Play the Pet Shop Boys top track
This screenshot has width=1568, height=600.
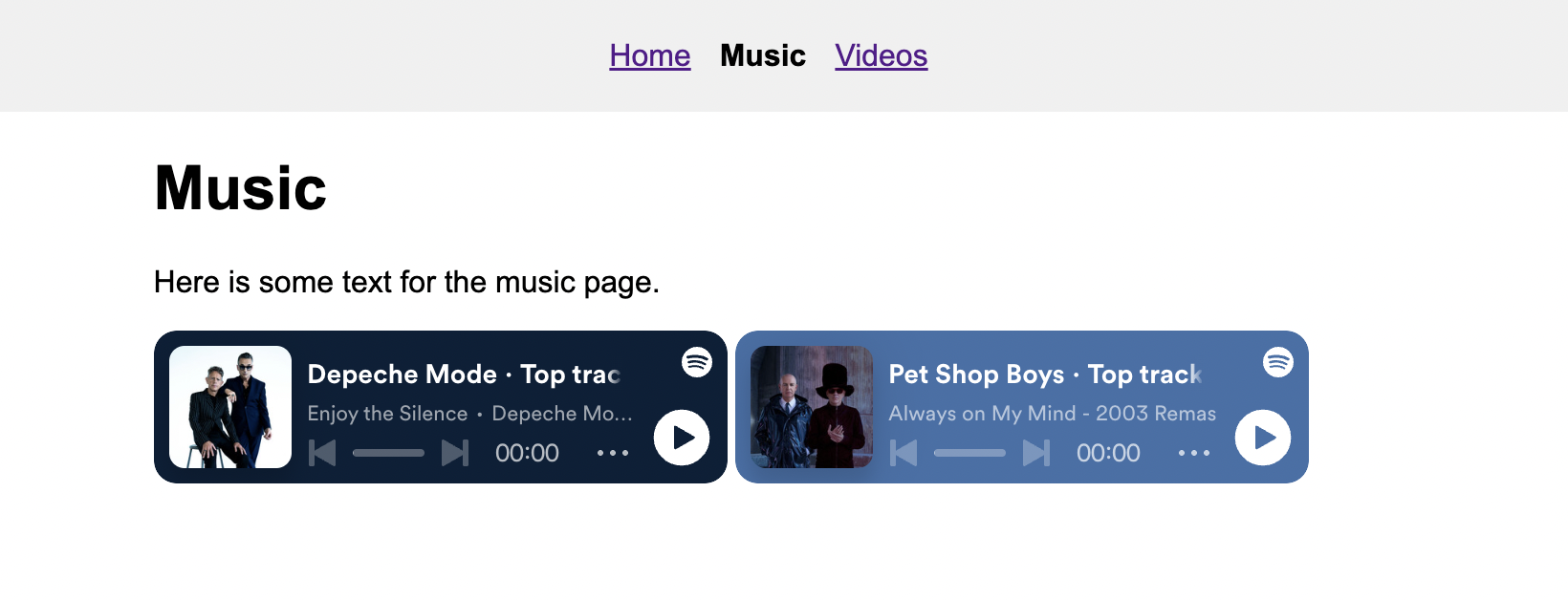(1263, 438)
